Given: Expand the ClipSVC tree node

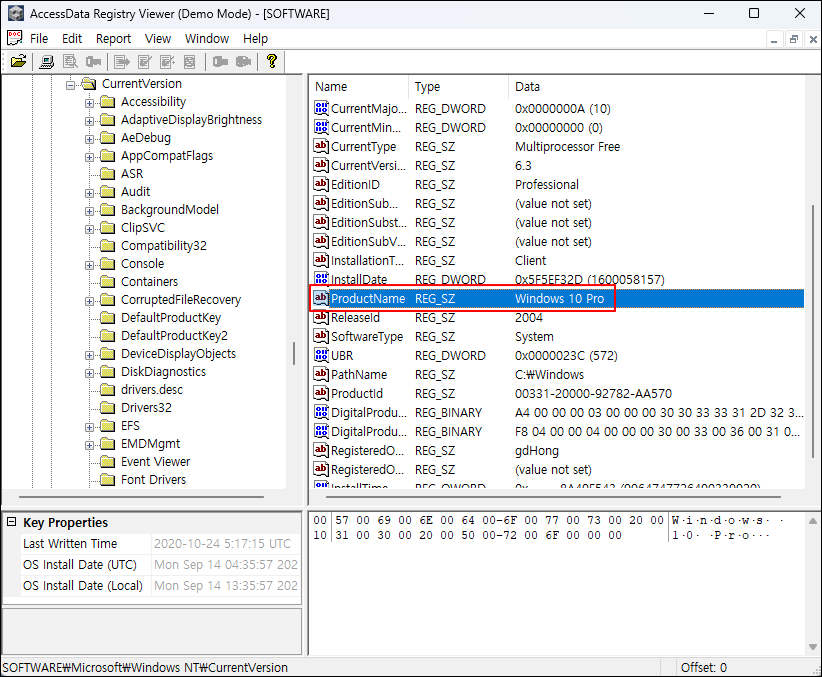Looking at the screenshot, I should pos(90,229).
